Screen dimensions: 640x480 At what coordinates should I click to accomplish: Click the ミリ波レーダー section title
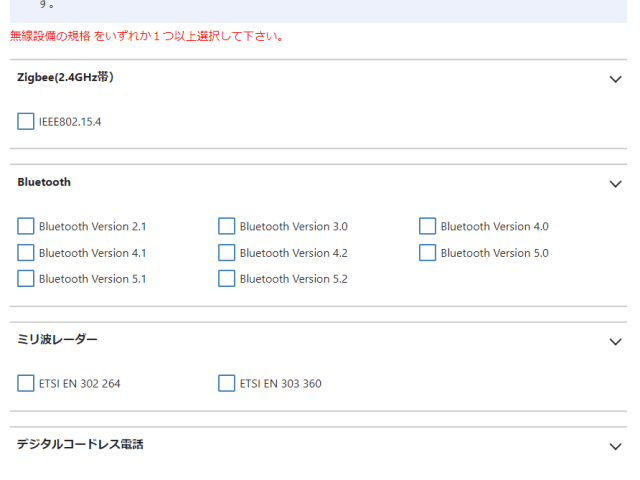pos(58,340)
